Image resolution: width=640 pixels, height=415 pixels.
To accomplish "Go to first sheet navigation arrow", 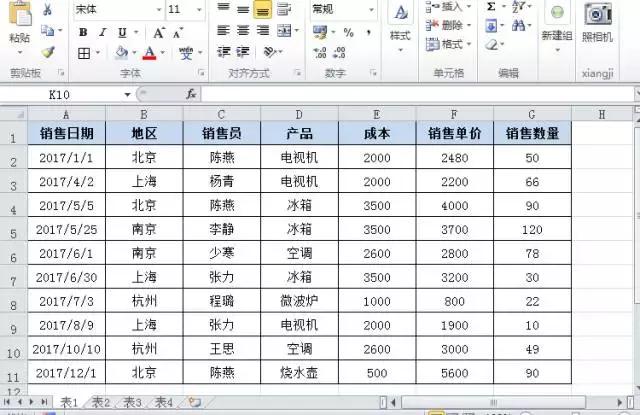I will pyautogui.click(x=7, y=402).
